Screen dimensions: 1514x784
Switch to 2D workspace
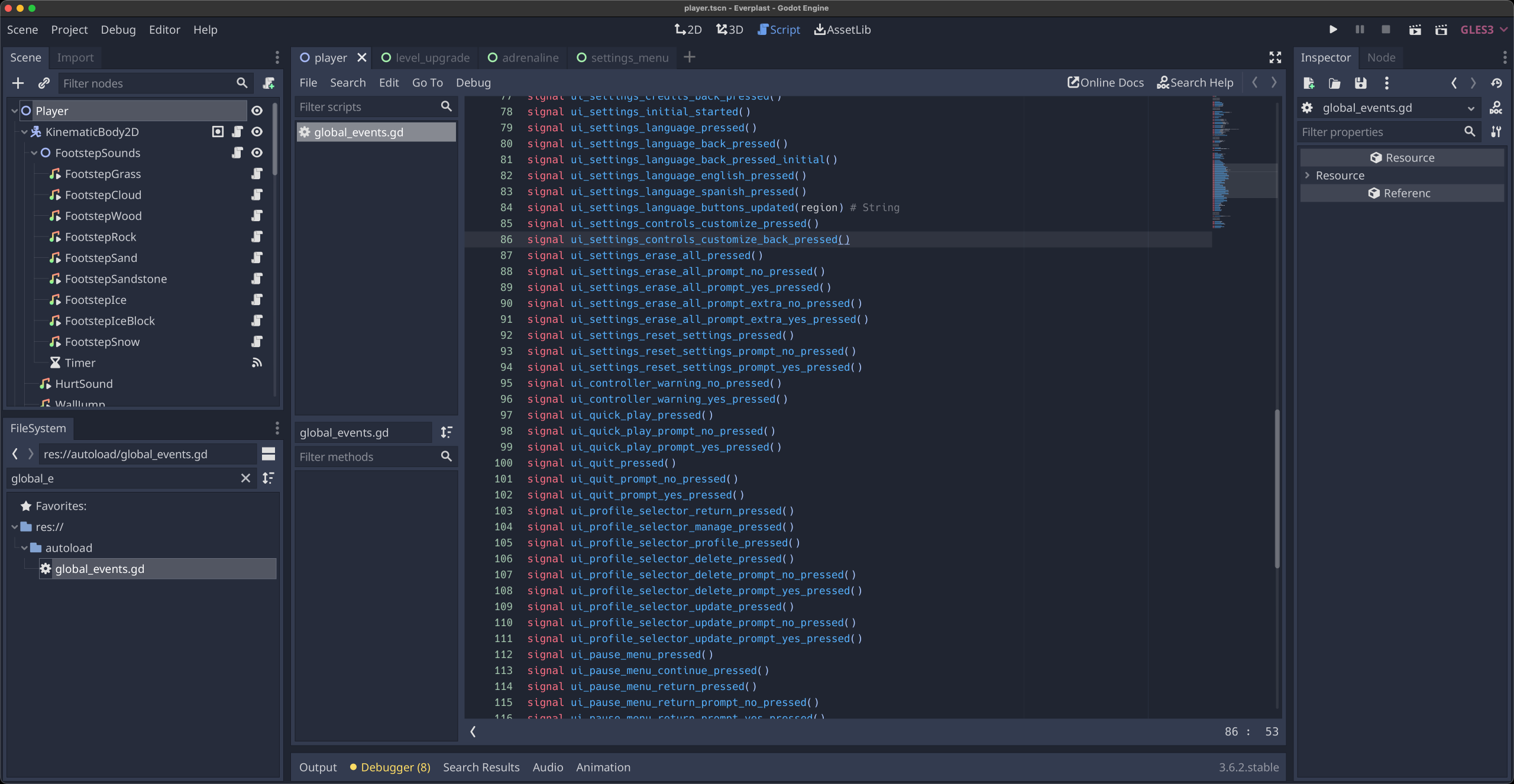click(x=688, y=30)
